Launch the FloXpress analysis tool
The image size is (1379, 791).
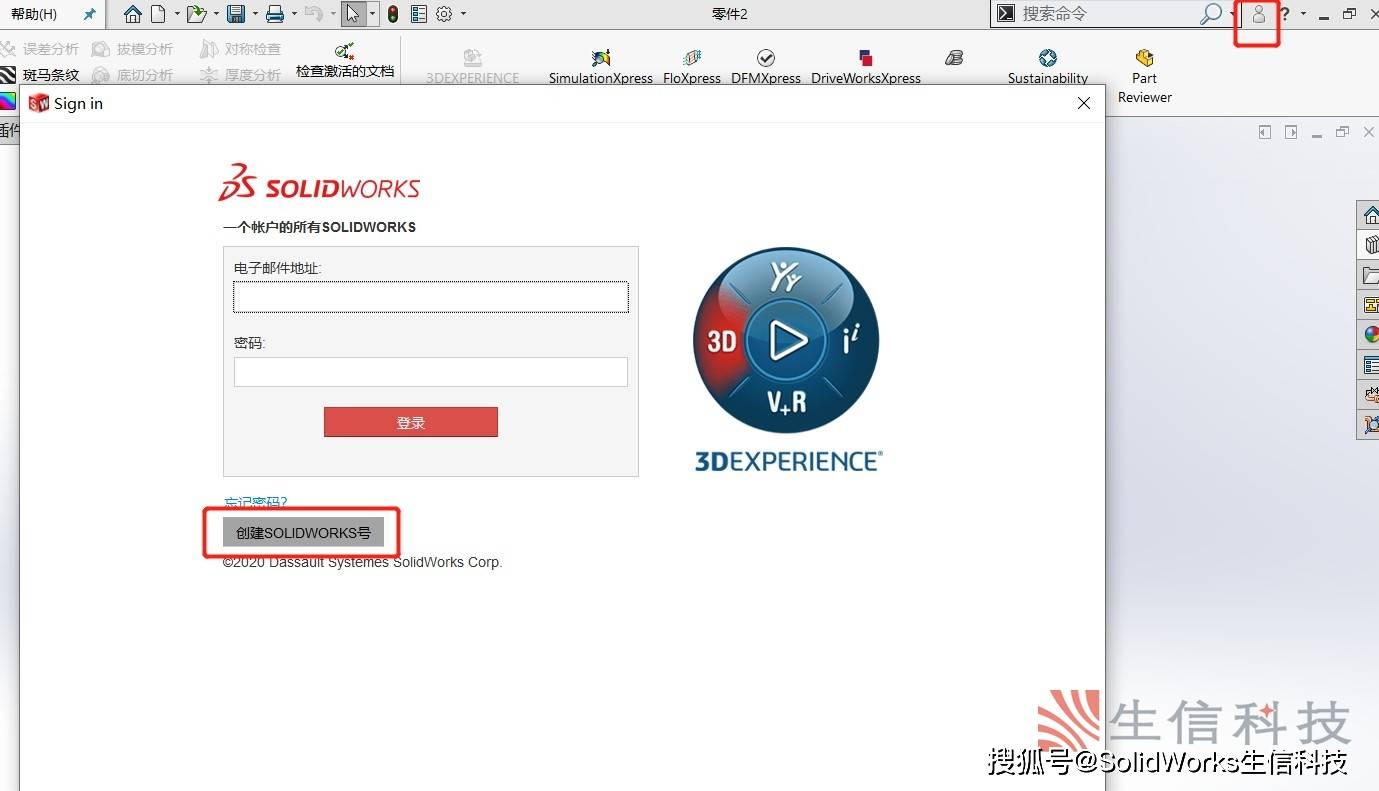(691, 60)
